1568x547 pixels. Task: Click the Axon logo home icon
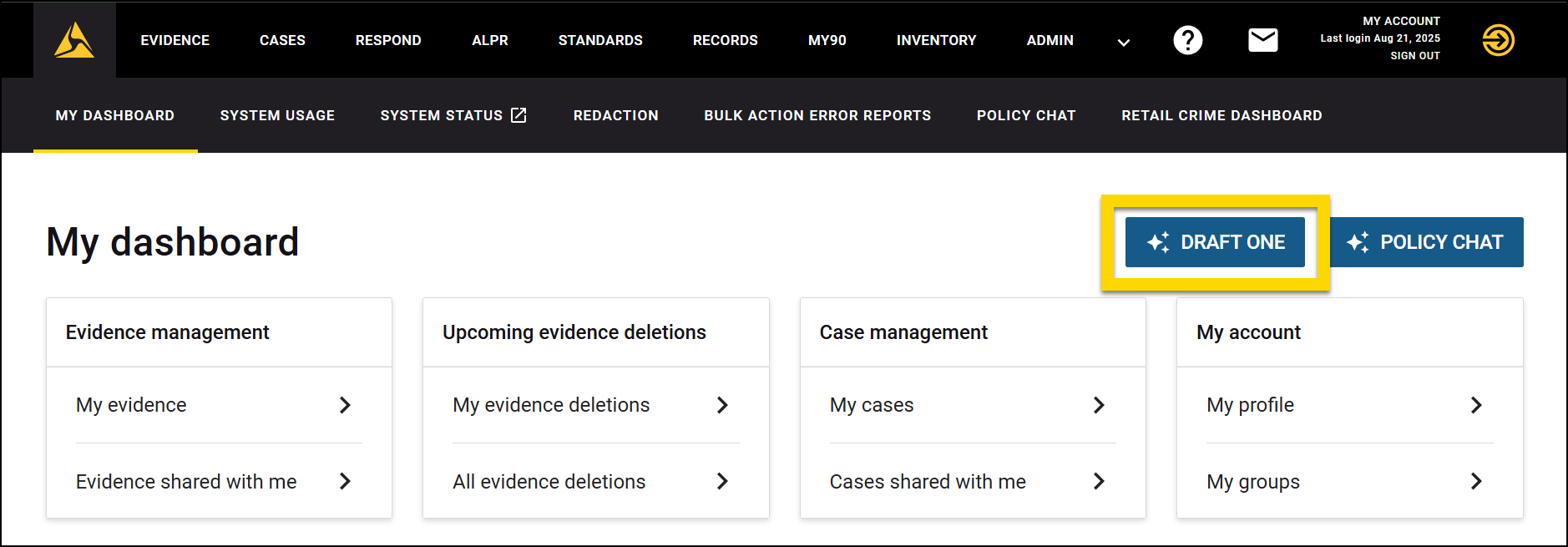pos(74,40)
